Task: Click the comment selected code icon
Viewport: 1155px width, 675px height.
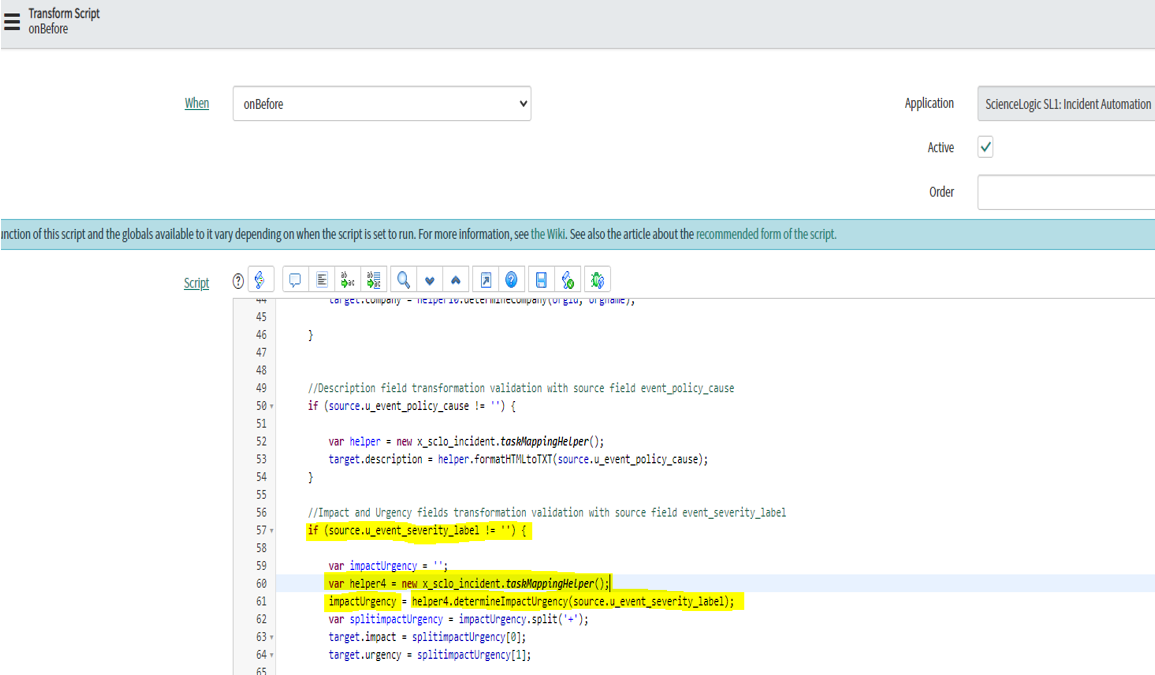Action: click(295, 281)
